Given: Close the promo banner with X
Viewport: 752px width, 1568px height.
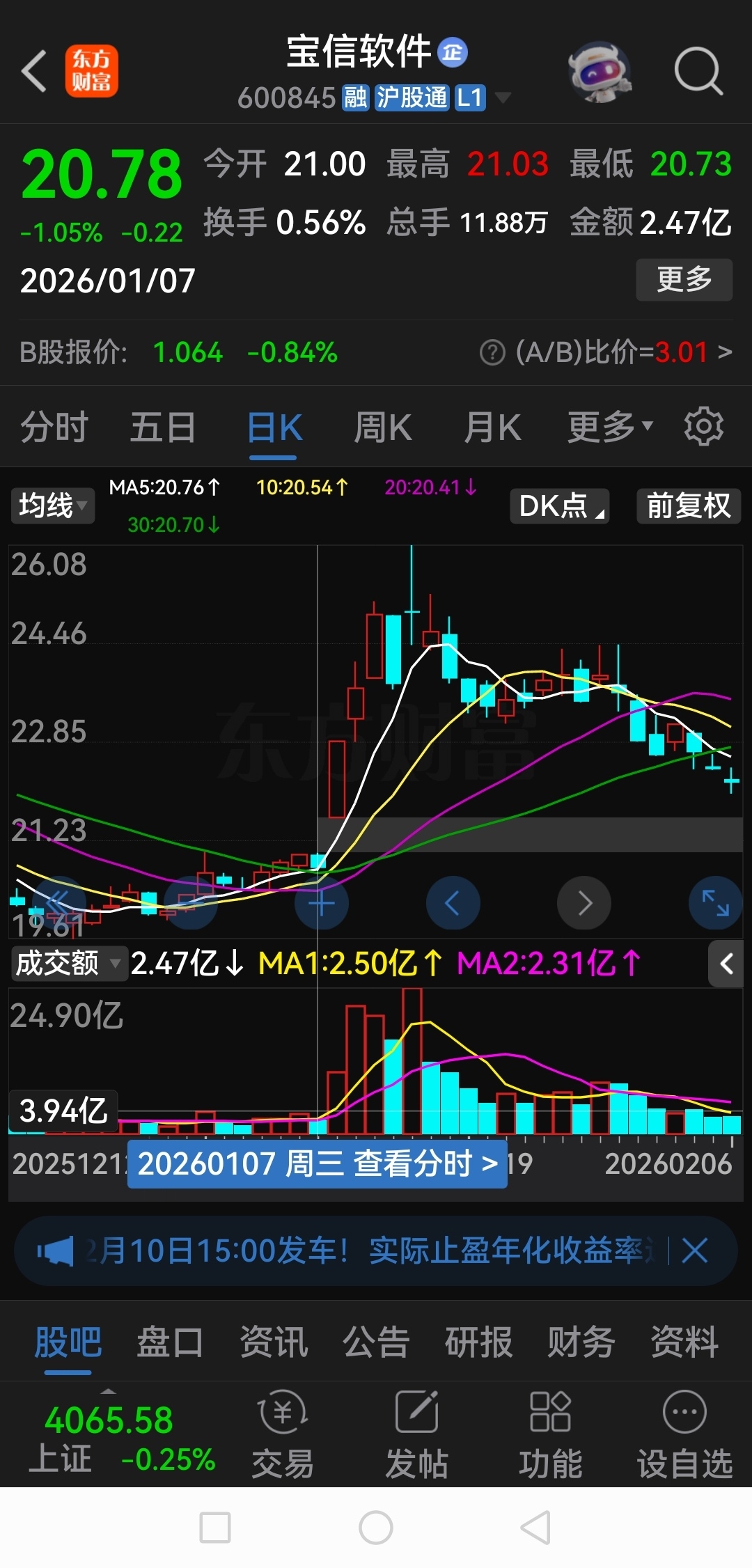Looking at the screenshot, I should click(694, 1251).
